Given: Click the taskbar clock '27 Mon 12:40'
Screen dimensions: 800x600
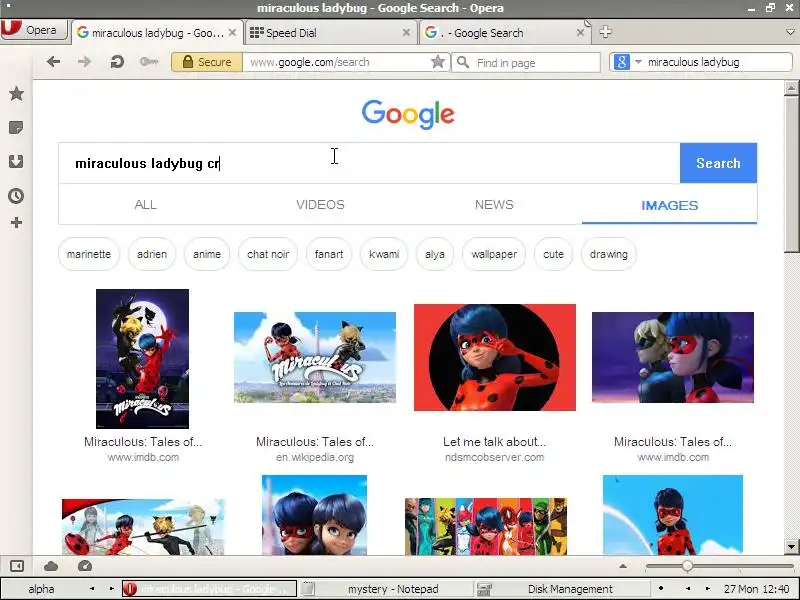Looking at the screenshot, I should (x=757, y=589).
